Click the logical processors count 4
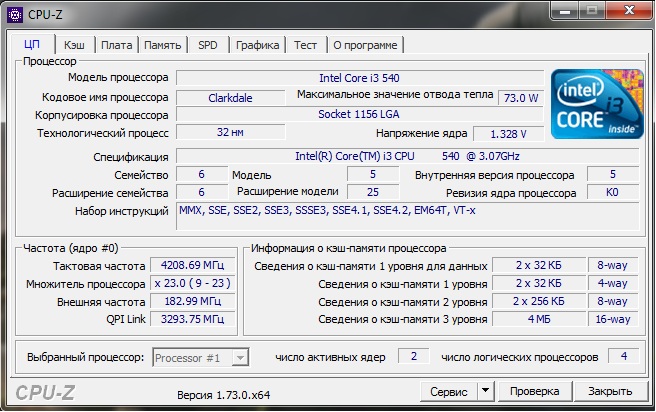The width and height of the screenshot is (656, 412). (623, 356)
